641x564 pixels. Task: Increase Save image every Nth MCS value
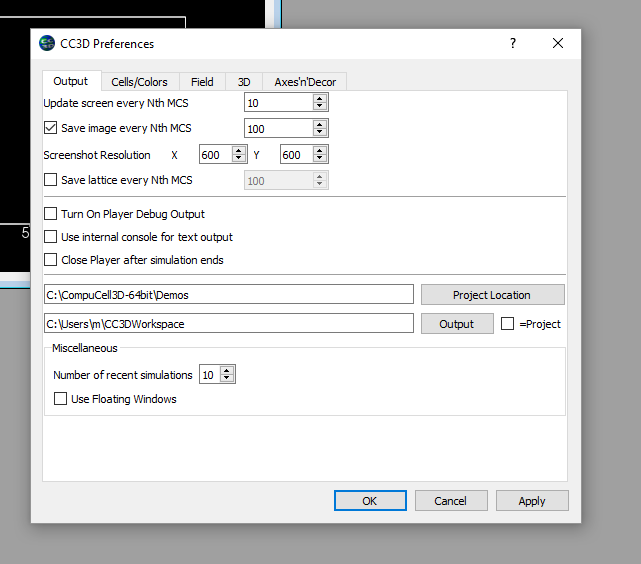tap(320, 124)
